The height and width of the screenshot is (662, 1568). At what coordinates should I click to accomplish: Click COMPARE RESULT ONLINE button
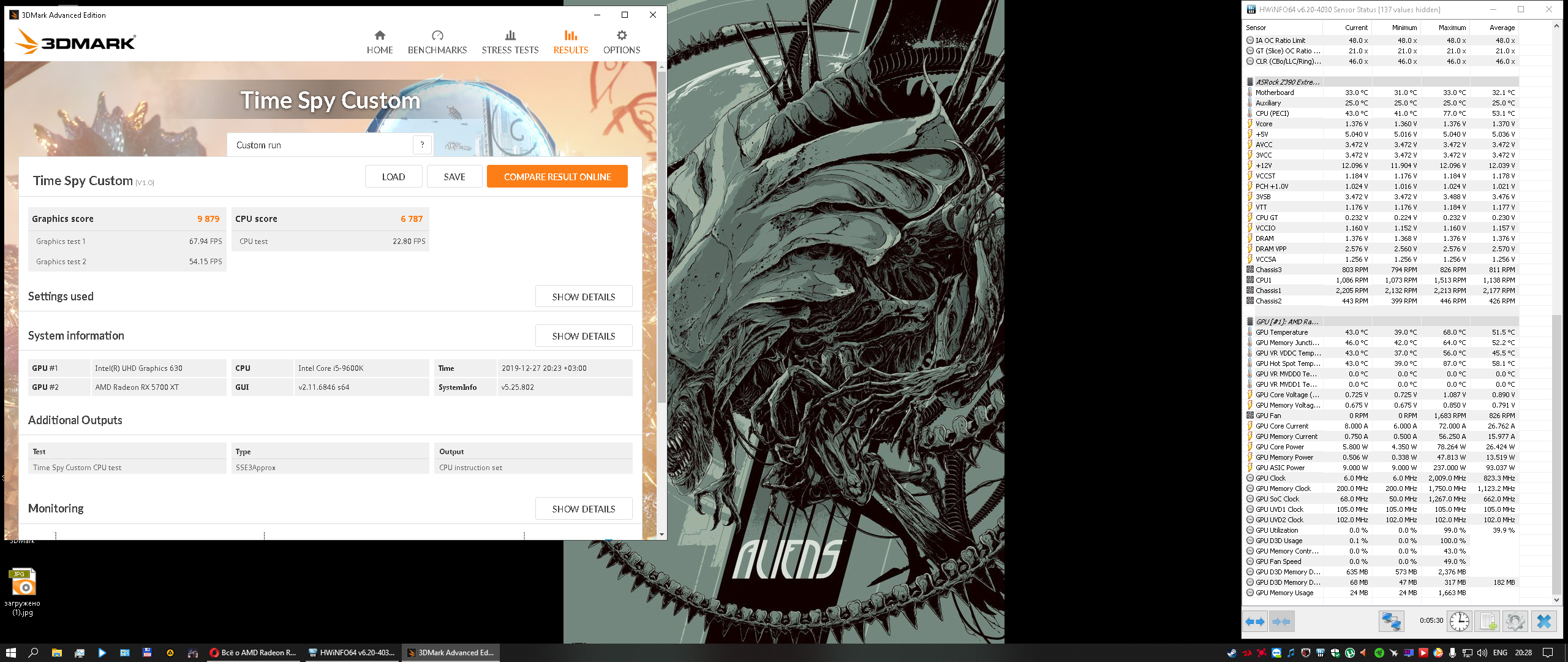[557, 177]
